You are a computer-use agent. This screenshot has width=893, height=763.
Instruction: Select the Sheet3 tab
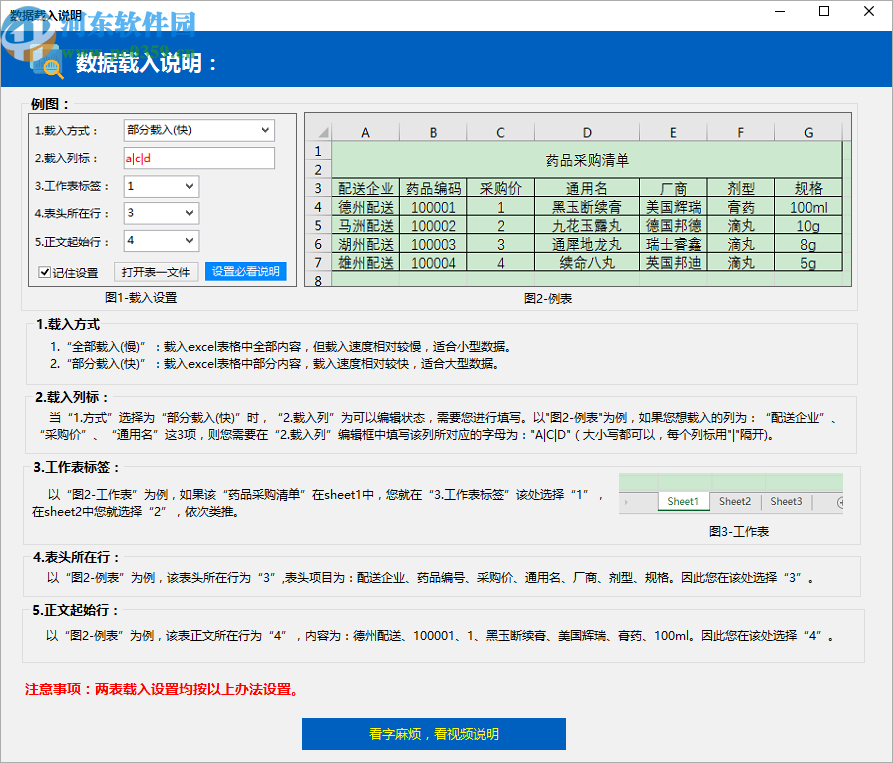point(786,501)
